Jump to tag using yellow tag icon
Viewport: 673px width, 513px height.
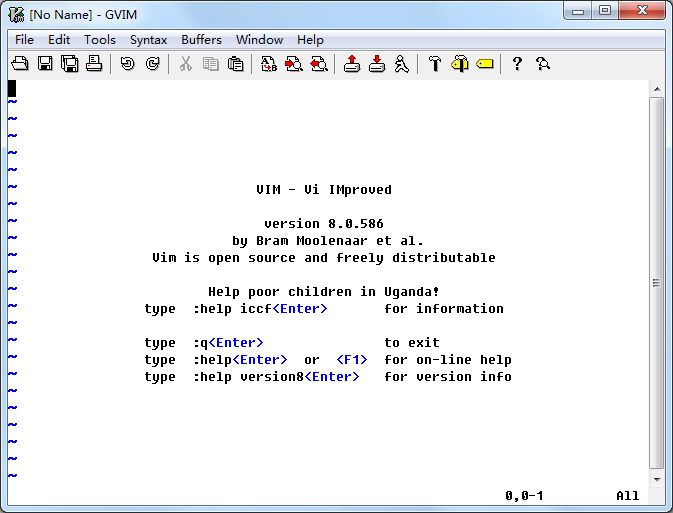pyautogui.click(x=484, y=64)
